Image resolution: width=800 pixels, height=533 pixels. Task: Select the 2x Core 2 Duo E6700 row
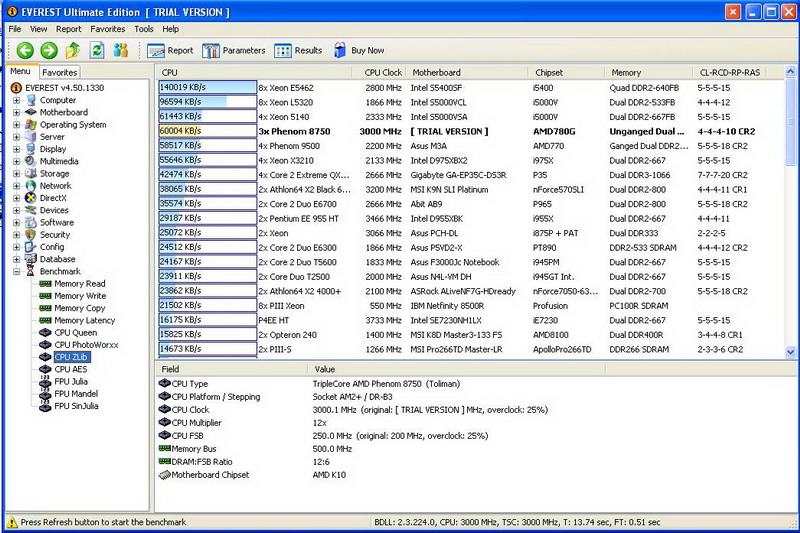pos(469,204)
